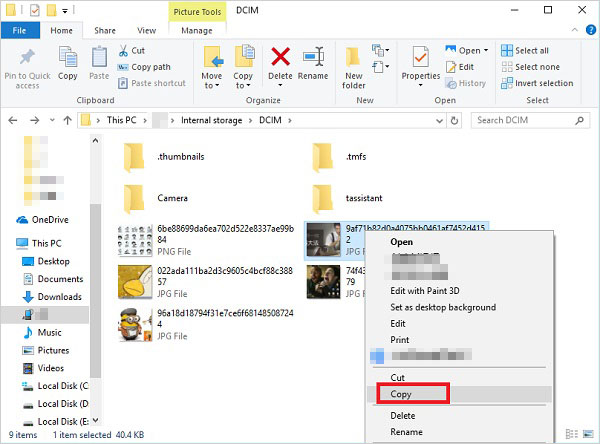Select Videos in navigation pane
Image resolution: width=600 pixels, height=444 pixels.
click(x=44, y=368)
